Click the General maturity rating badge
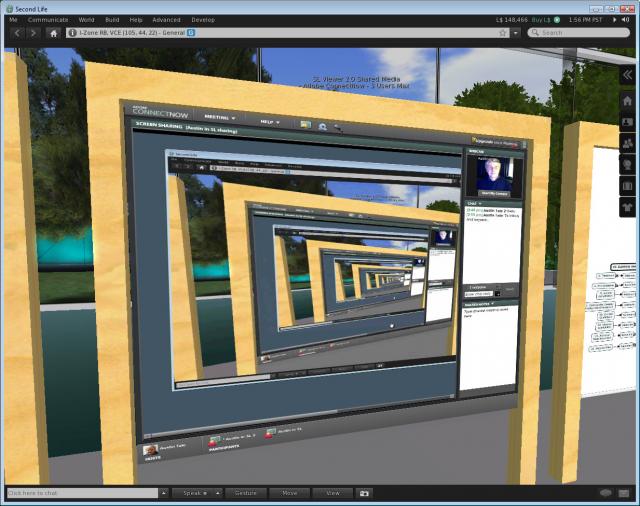The width and height of the screenshot is (640, 506). [191, 33]
